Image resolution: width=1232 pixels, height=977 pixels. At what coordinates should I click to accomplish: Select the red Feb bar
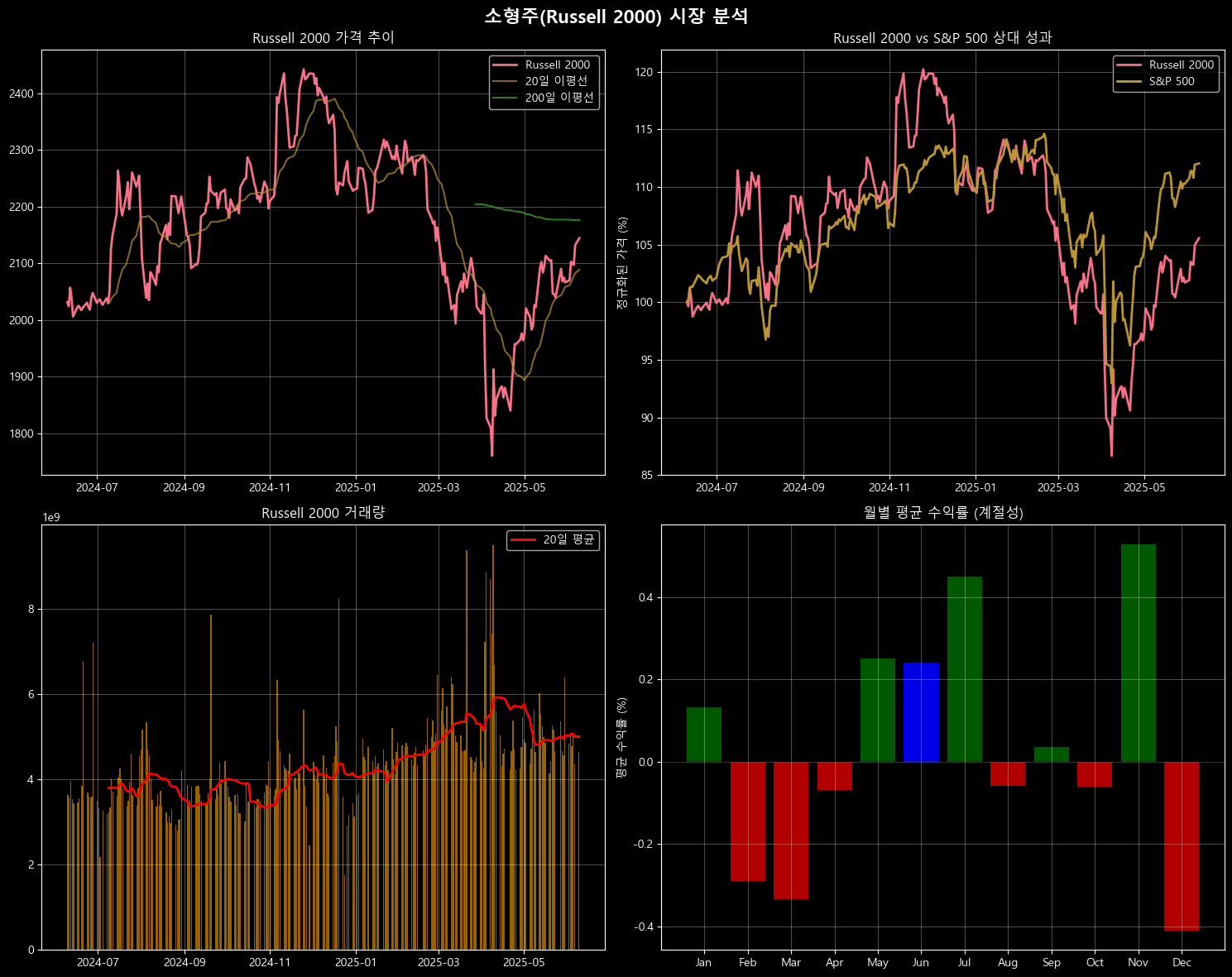click(747, 821)
